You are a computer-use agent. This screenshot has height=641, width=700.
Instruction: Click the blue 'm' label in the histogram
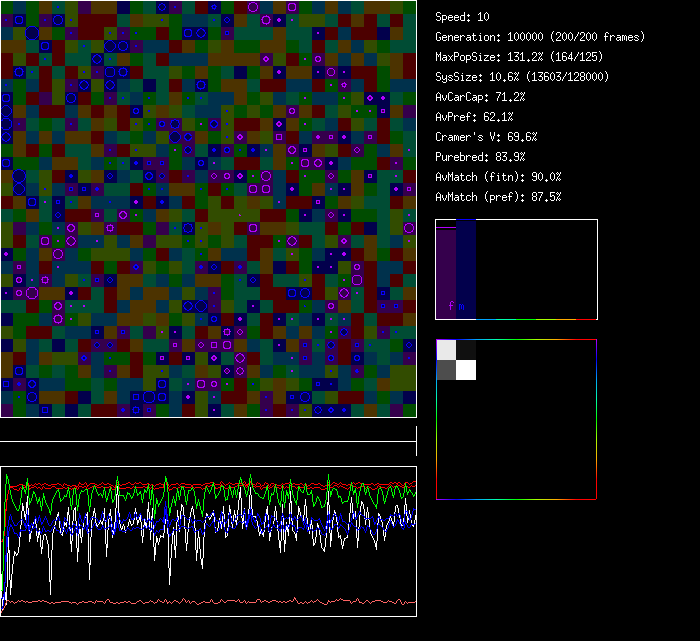pyautogui.click(x=461, y=306)
